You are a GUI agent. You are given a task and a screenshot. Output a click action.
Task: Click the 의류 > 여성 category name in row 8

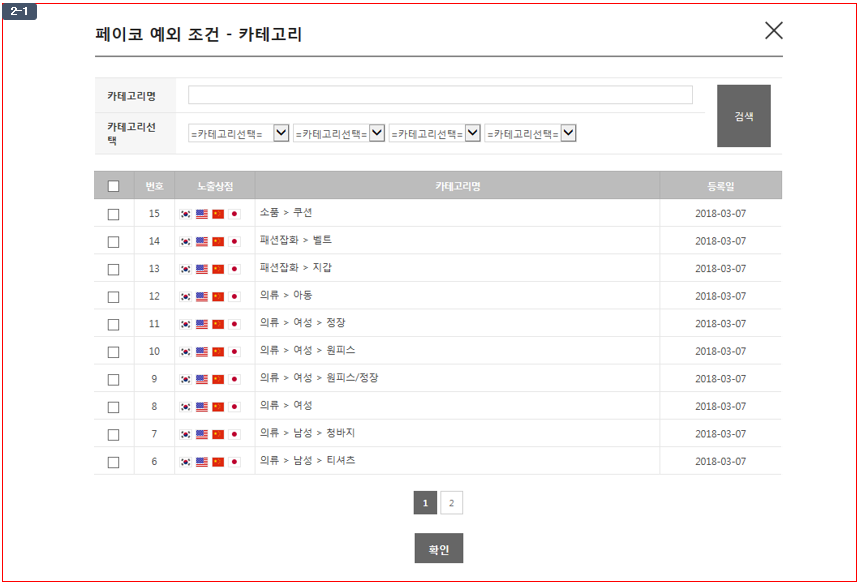pos(286,405)
